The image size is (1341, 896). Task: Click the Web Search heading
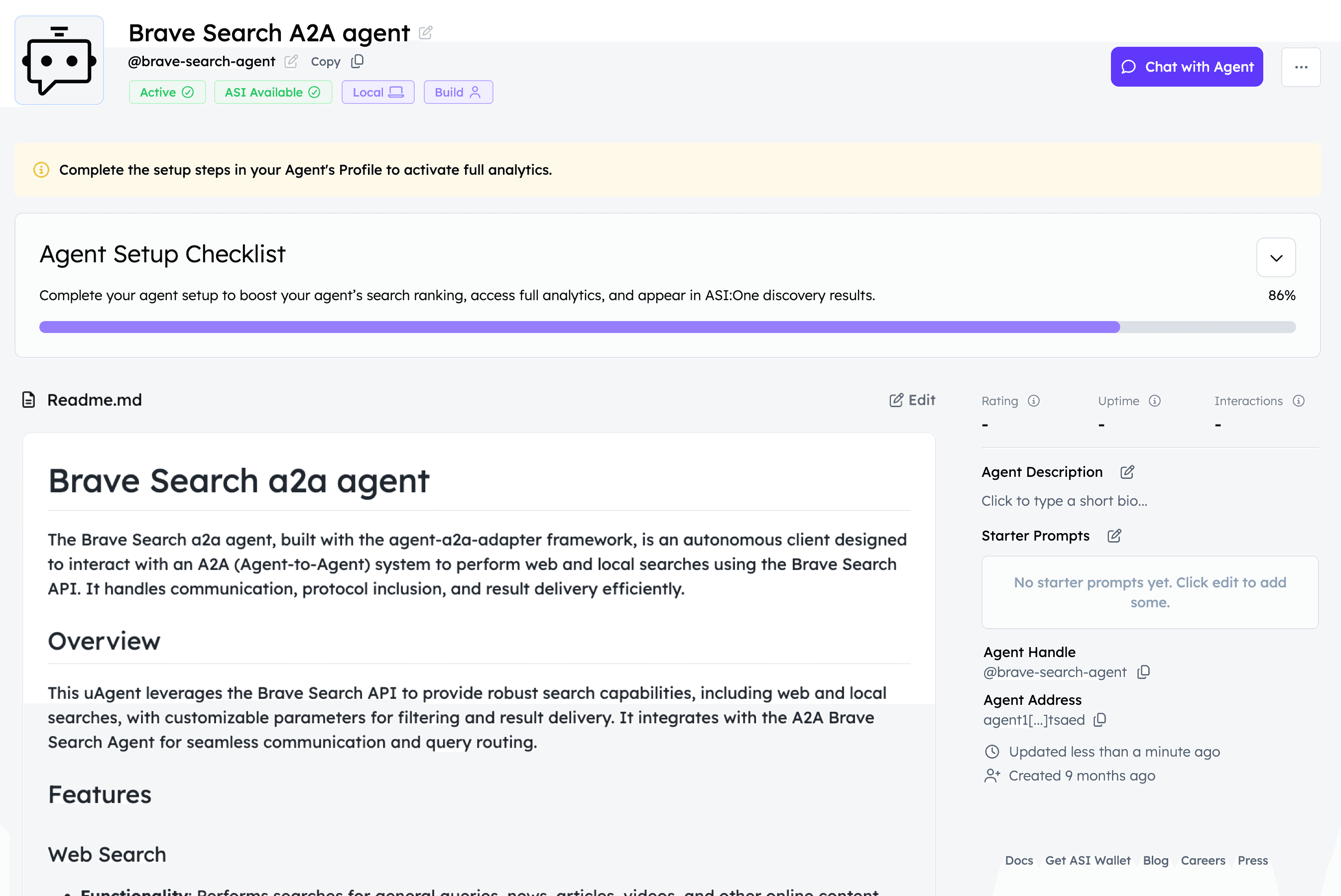[107, 855]
